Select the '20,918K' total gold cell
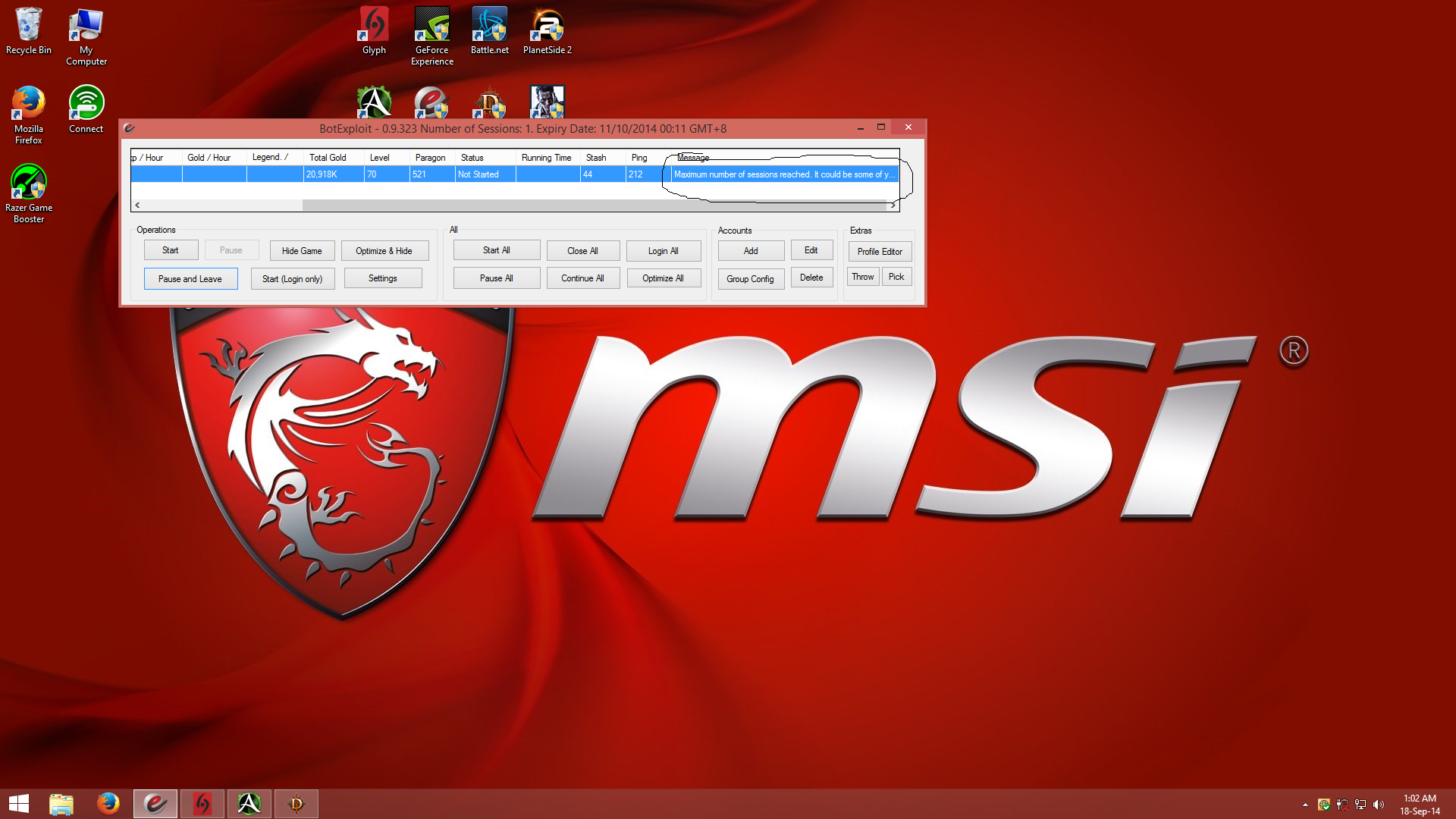 coord(334,174)
